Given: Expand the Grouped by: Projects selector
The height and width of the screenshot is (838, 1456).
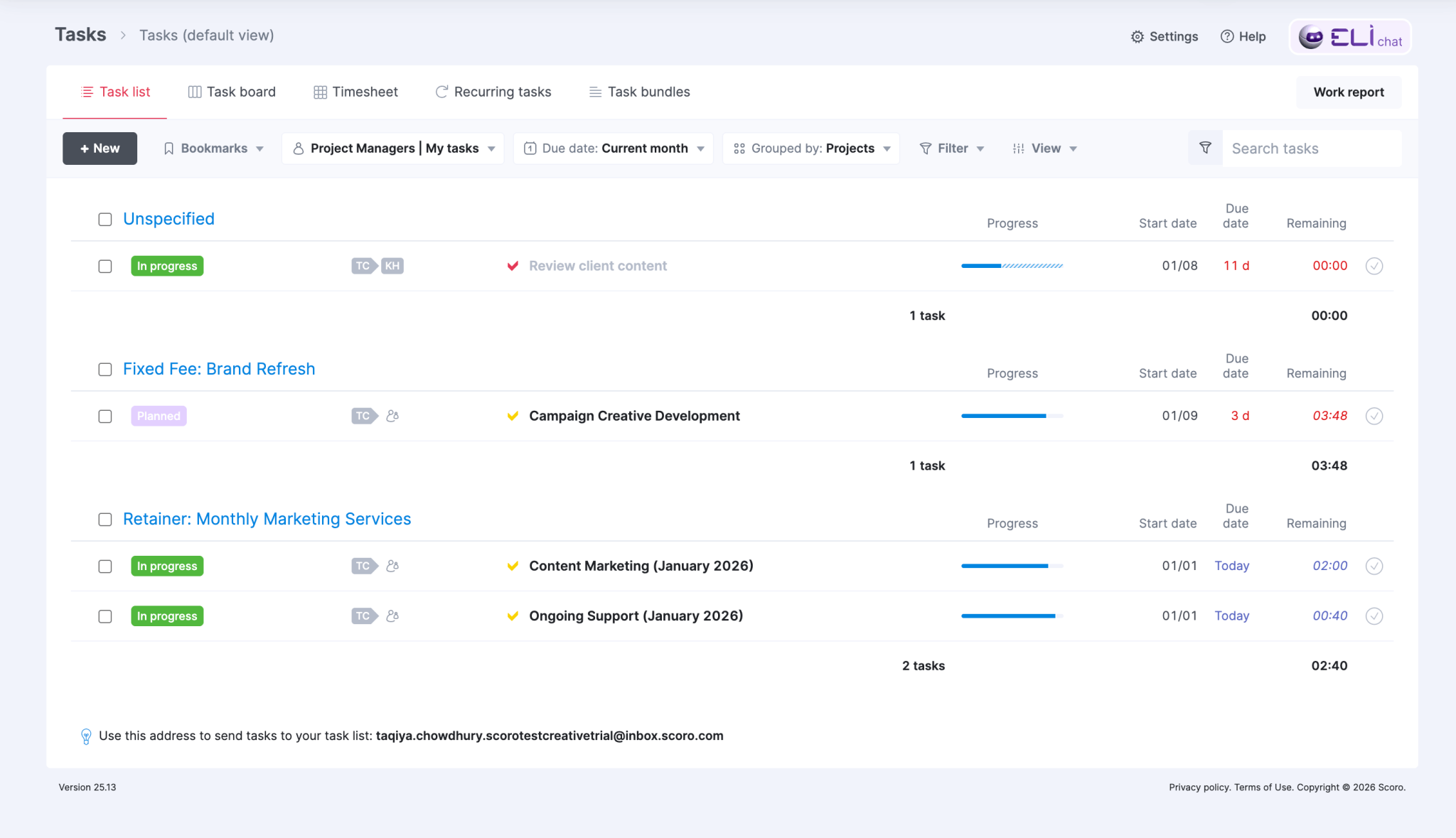Looking at the screenshot, I should (810, 148).
